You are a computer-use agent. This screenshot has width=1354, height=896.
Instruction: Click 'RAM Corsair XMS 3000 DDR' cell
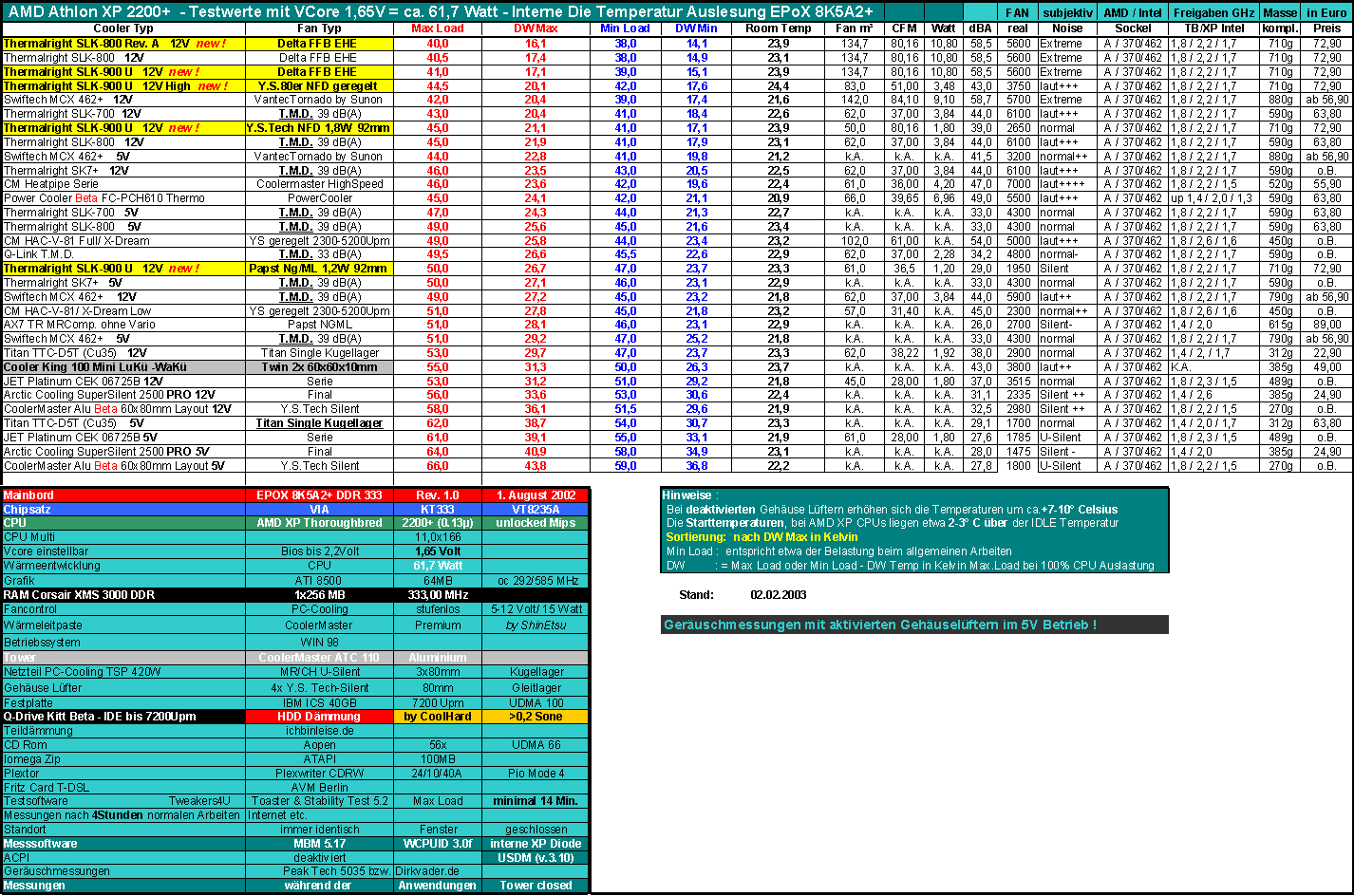[x=123, y=595]
